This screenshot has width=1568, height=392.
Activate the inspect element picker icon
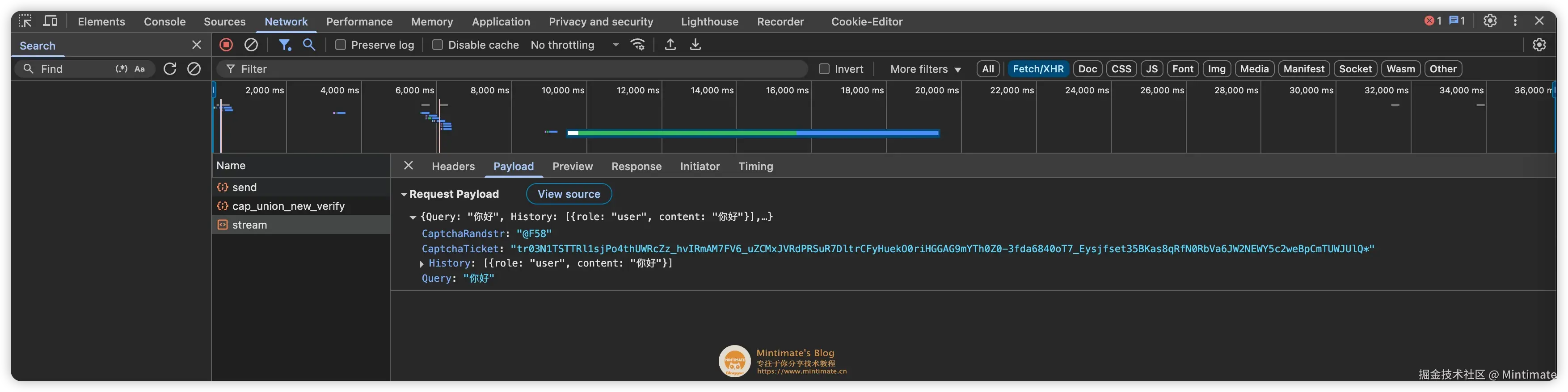(25, 21)
